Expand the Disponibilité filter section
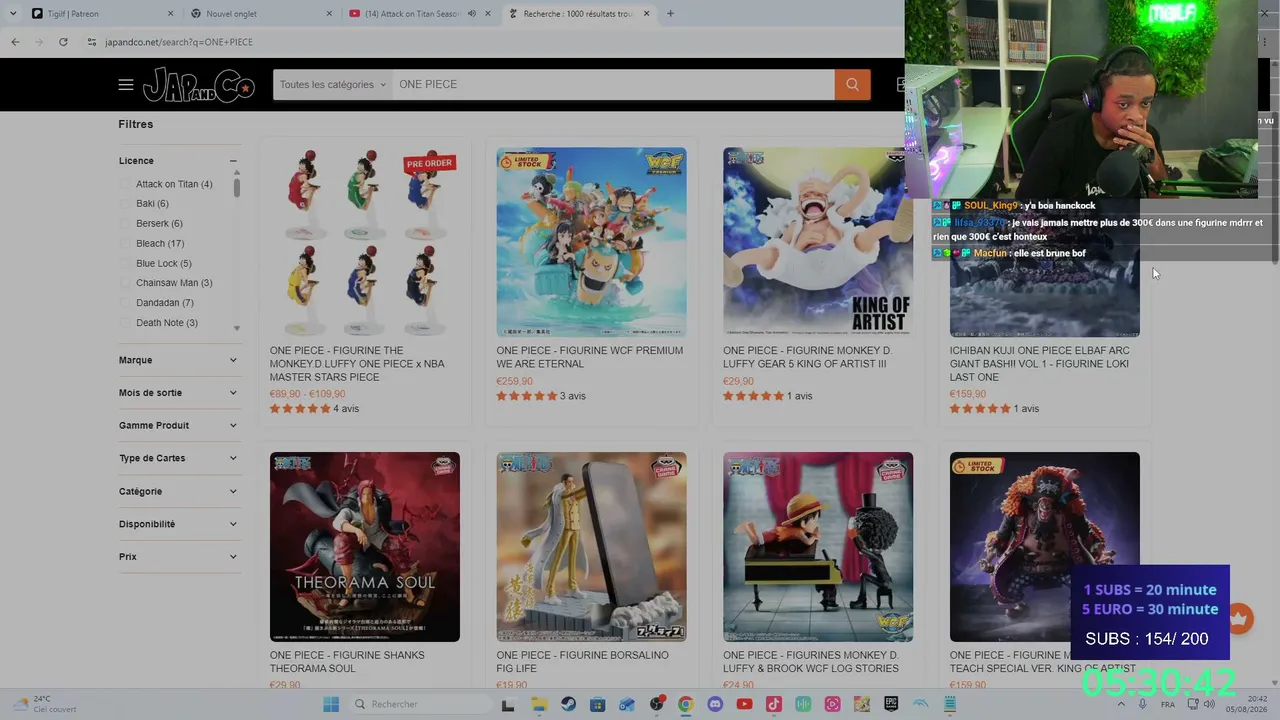1280x720 pixels. pyautogui.click(x=178, y=524)
